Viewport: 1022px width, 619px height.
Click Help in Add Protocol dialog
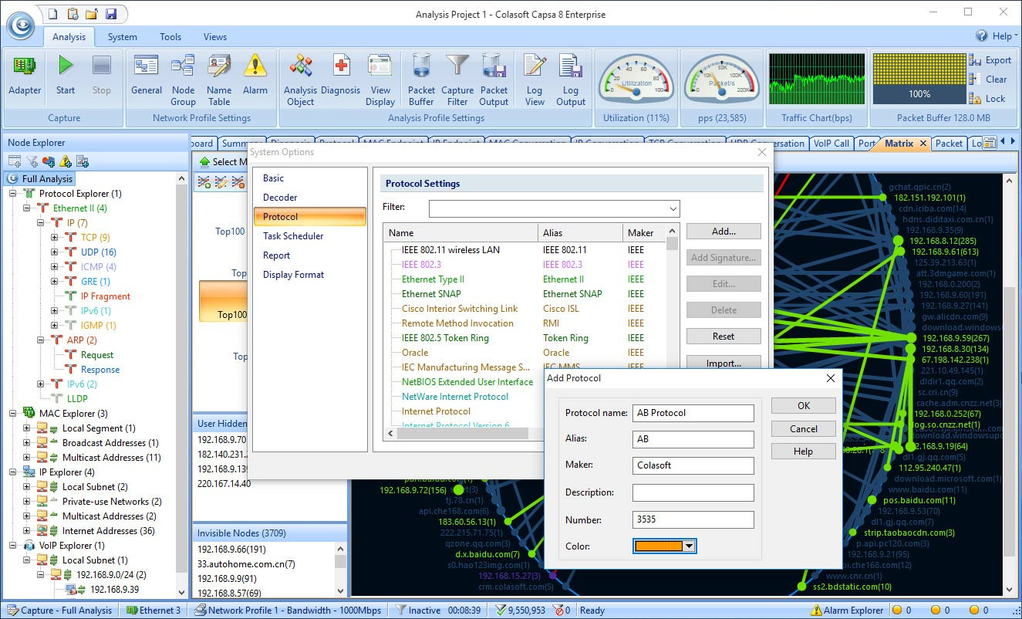pyautogui.click(x=803, y=452)
